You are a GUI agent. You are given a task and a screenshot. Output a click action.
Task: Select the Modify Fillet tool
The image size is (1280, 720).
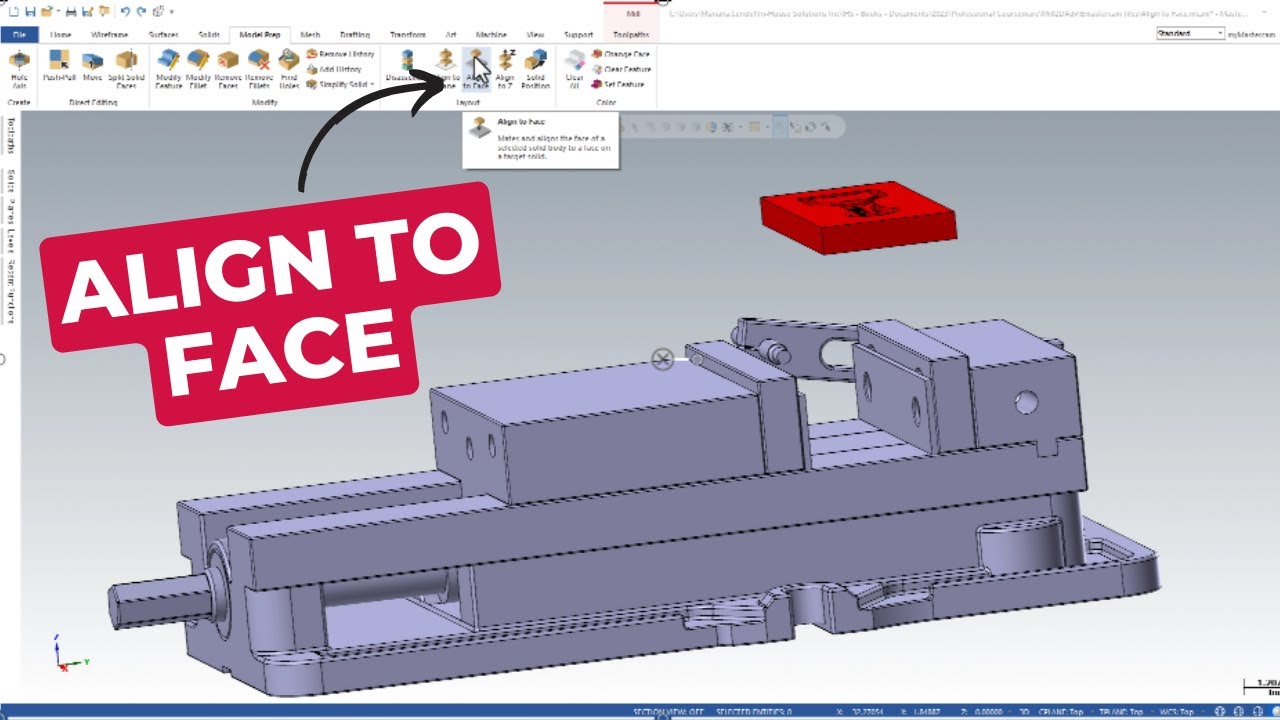pyautogui.click(x=199, y=69)
